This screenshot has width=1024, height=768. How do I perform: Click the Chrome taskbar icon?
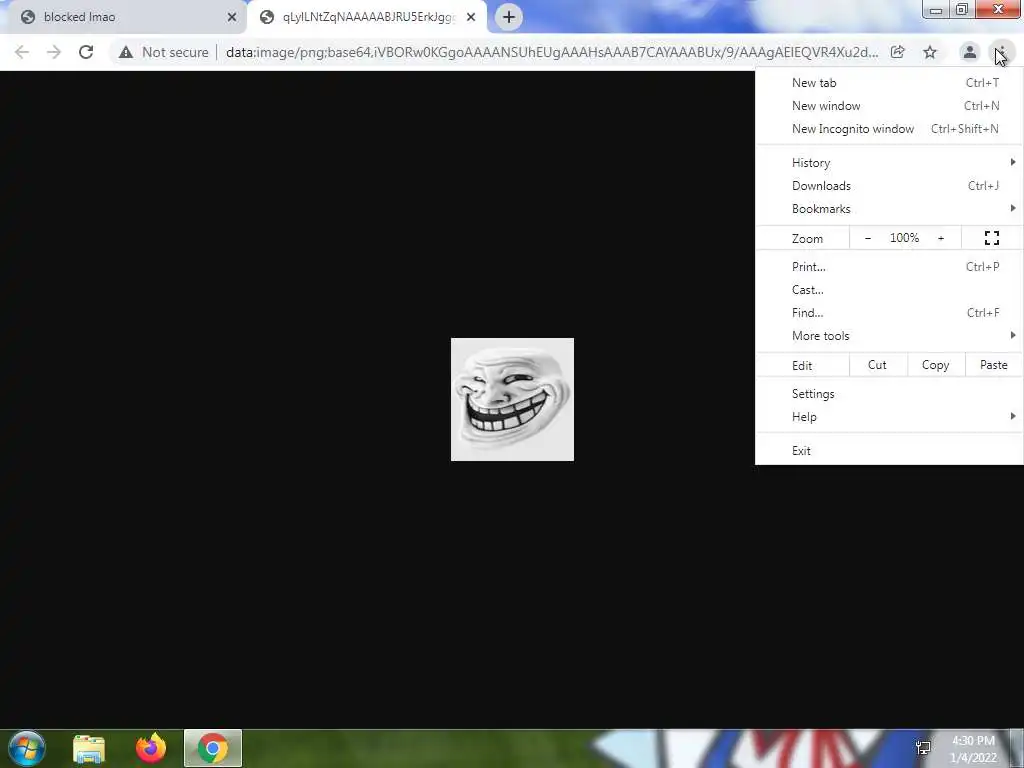click(x=213, y=748)
